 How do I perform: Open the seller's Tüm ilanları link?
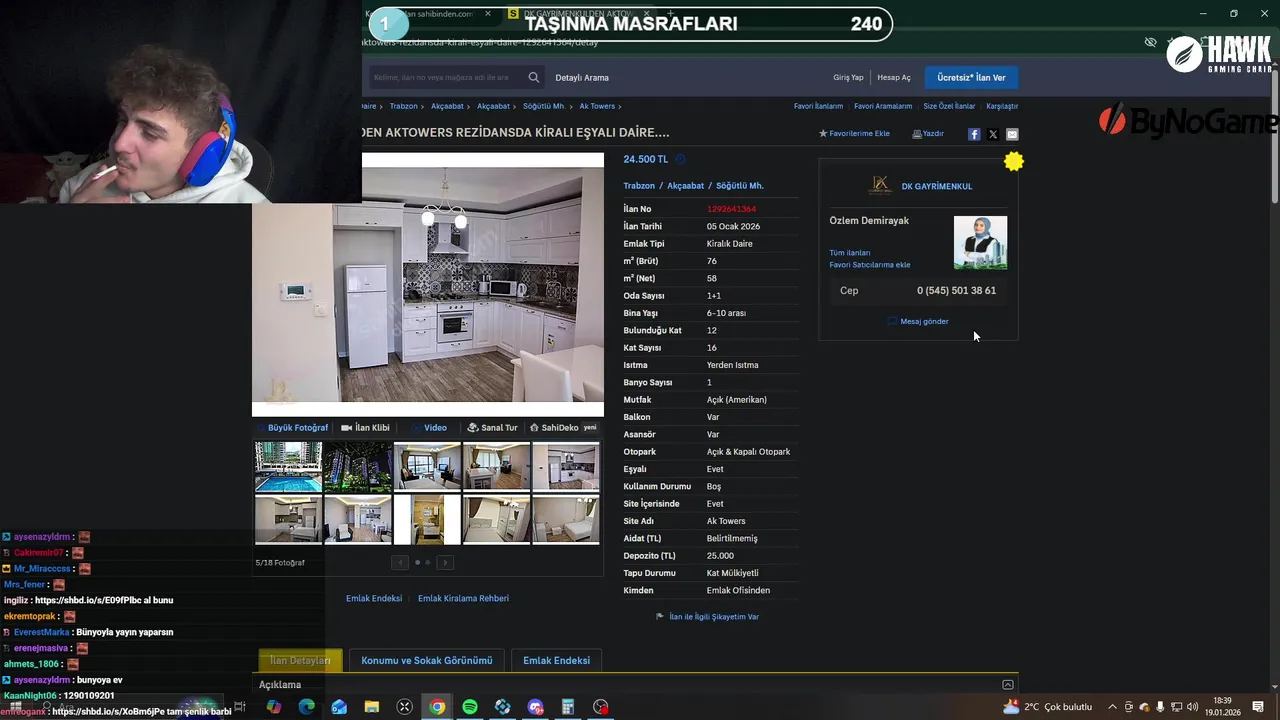850,253
